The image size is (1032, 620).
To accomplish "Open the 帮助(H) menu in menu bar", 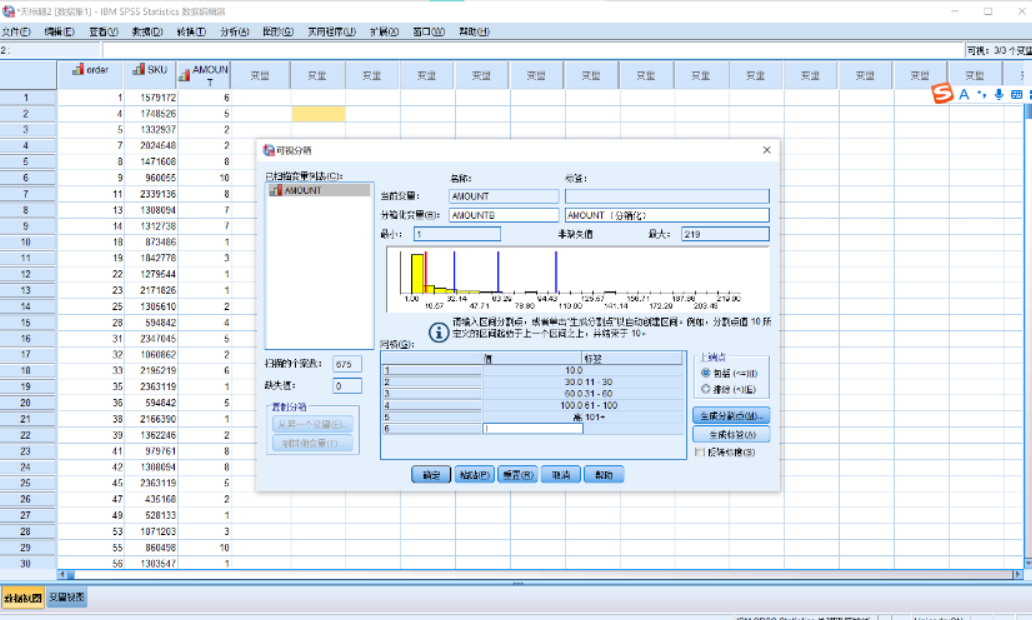I will point(475,32).
